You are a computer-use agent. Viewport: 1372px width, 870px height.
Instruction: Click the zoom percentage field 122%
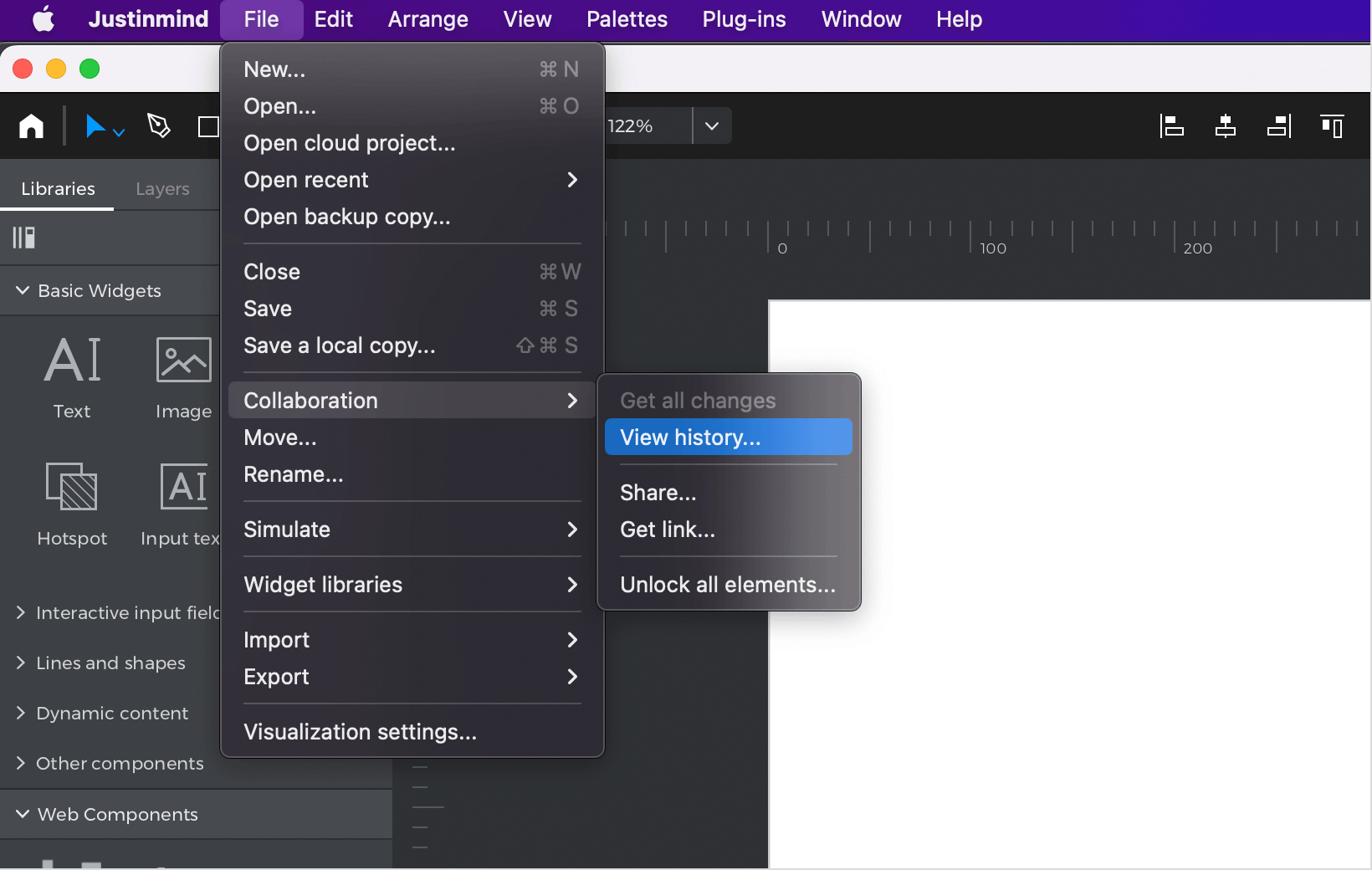(x=648, y=126)
